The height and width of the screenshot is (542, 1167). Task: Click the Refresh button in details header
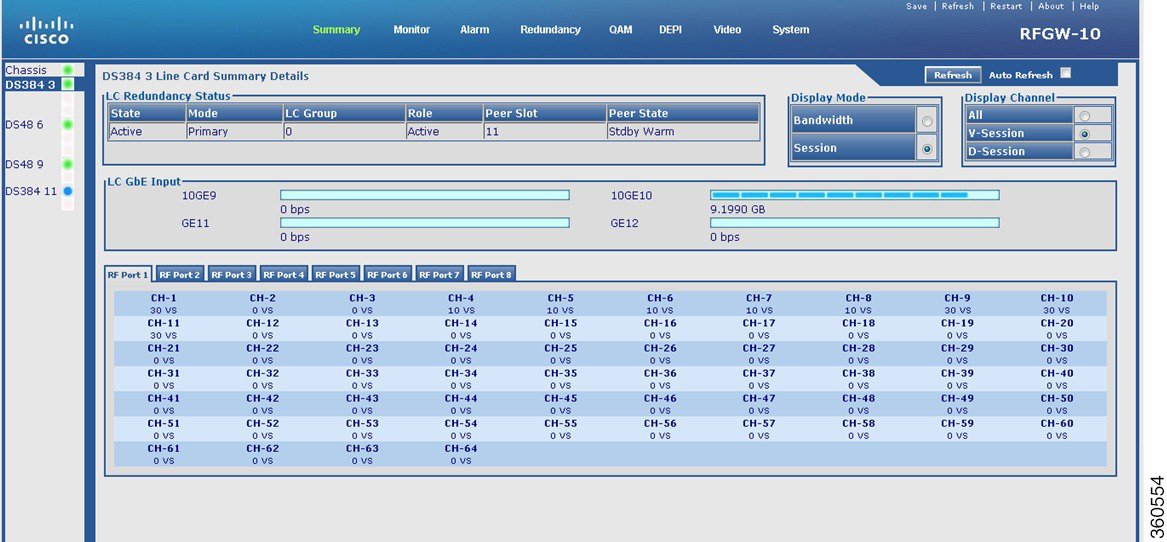tap(953, 75)
